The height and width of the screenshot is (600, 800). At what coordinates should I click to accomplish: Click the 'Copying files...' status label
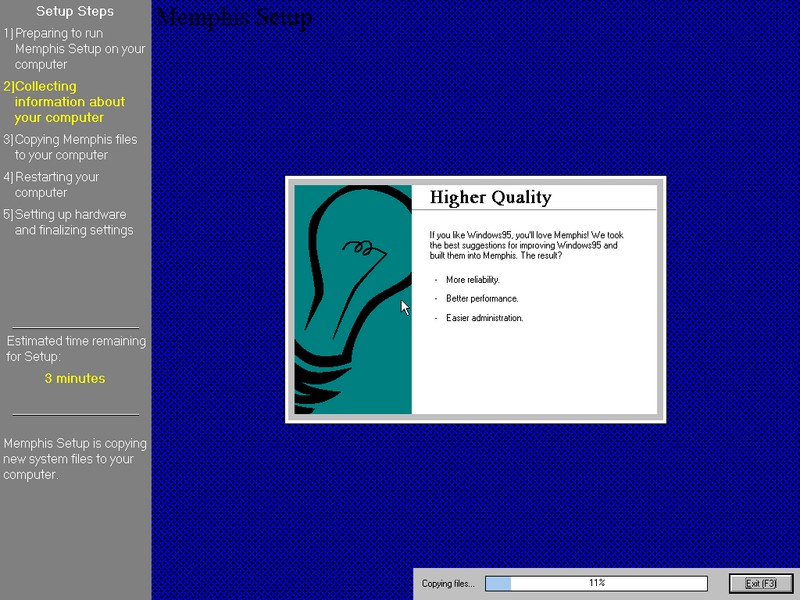[448, 584]
